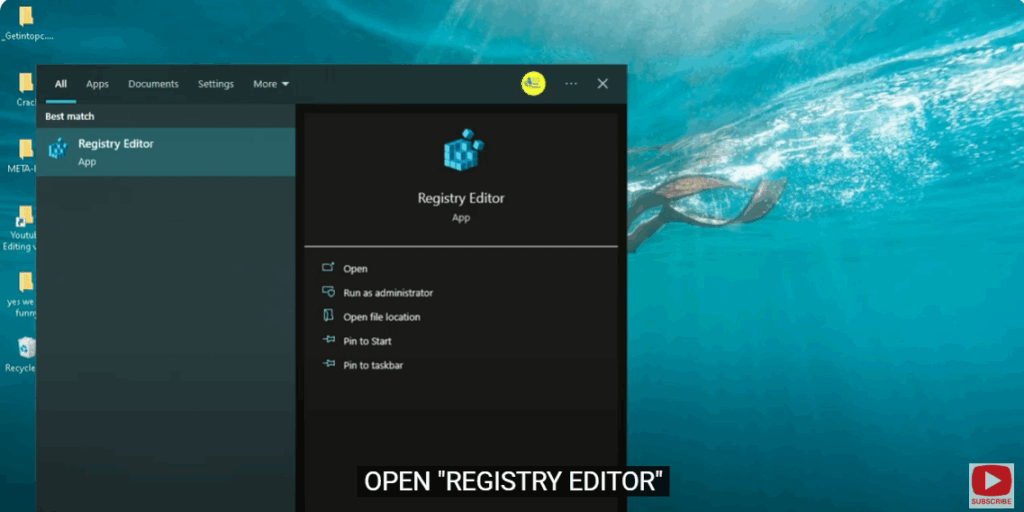This screenshot has width=1024, height=512.
Task: Click the shield icon beside Run as administrator
Action: tap(328, 291)
